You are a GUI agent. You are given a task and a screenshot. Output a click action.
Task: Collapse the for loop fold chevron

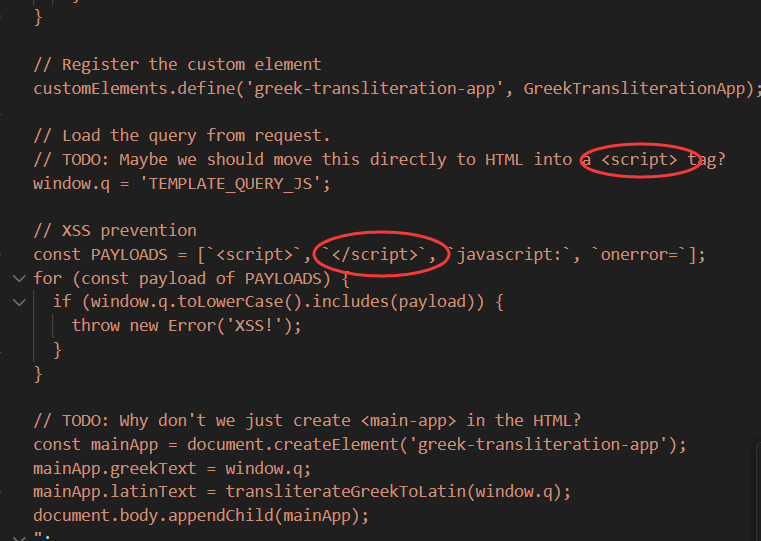(19, 278)
